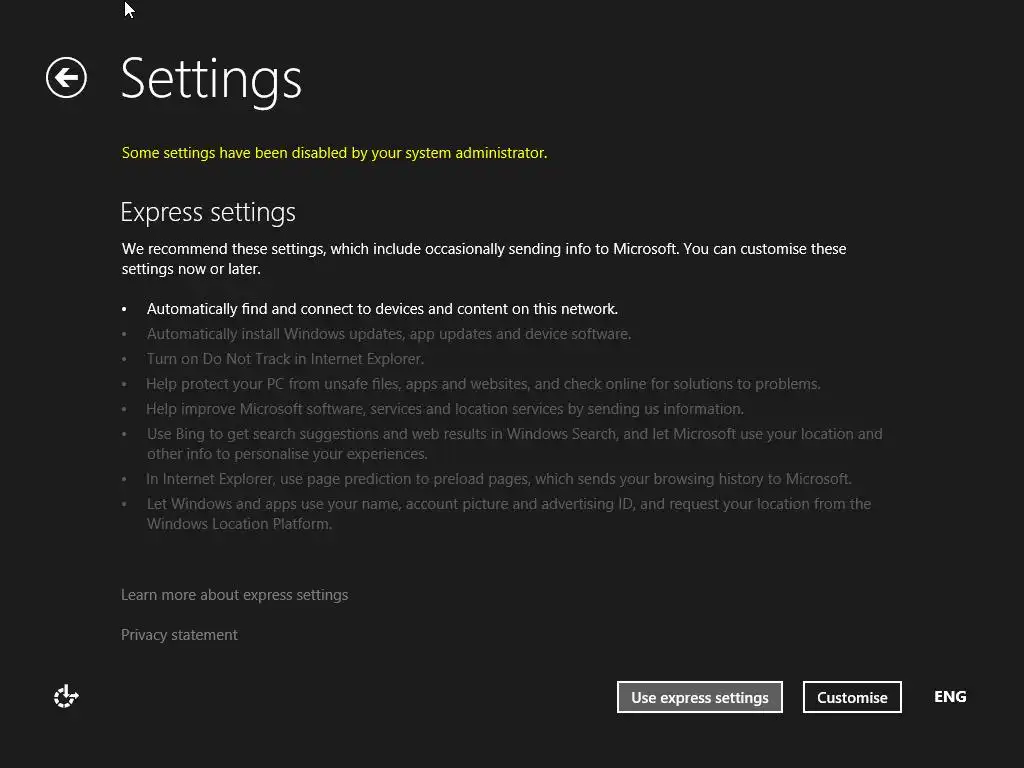Switch input language via ENG indicator

950,697
